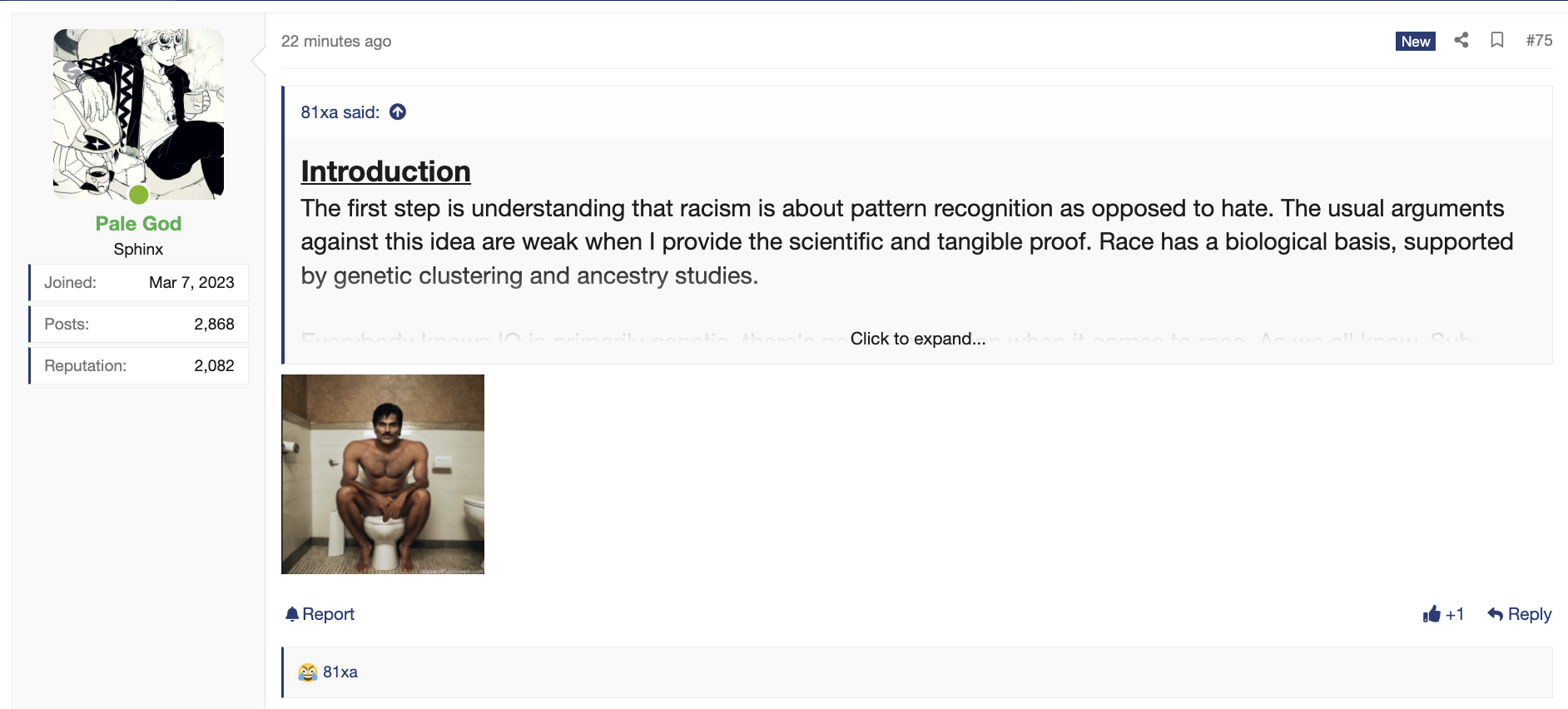Image resolution: width=1568 pixels, height=709 pixels.
Task: Open 81xa in the reactions bar
Action: tap(340, 672)
